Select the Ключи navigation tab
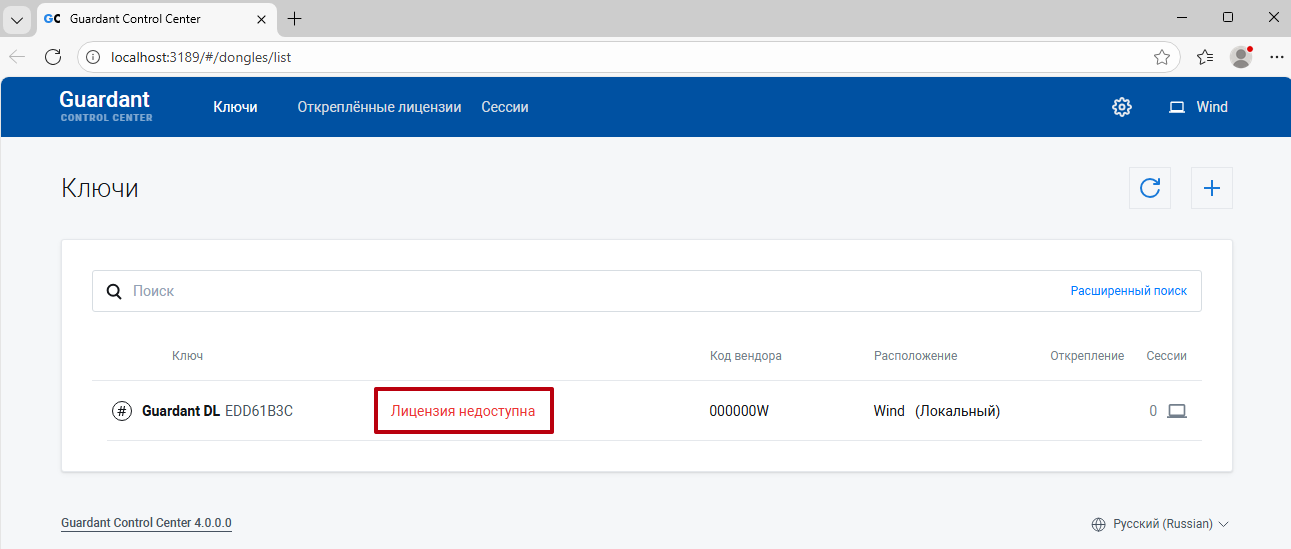The height and width of the screenshot is (549, 1291). pyautogui.click(x=235, y=107)
